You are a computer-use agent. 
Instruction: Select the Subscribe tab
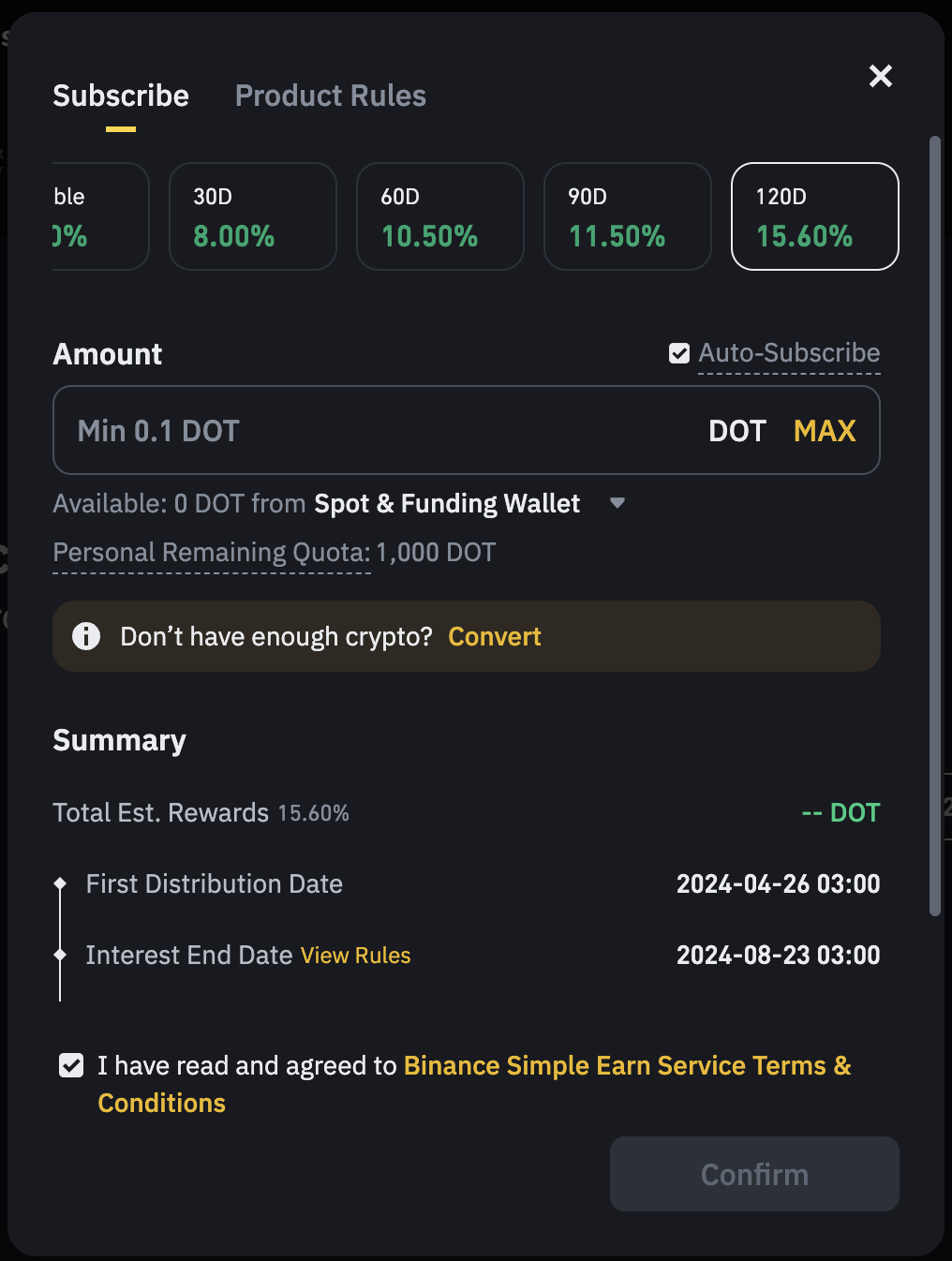point(121,96)
